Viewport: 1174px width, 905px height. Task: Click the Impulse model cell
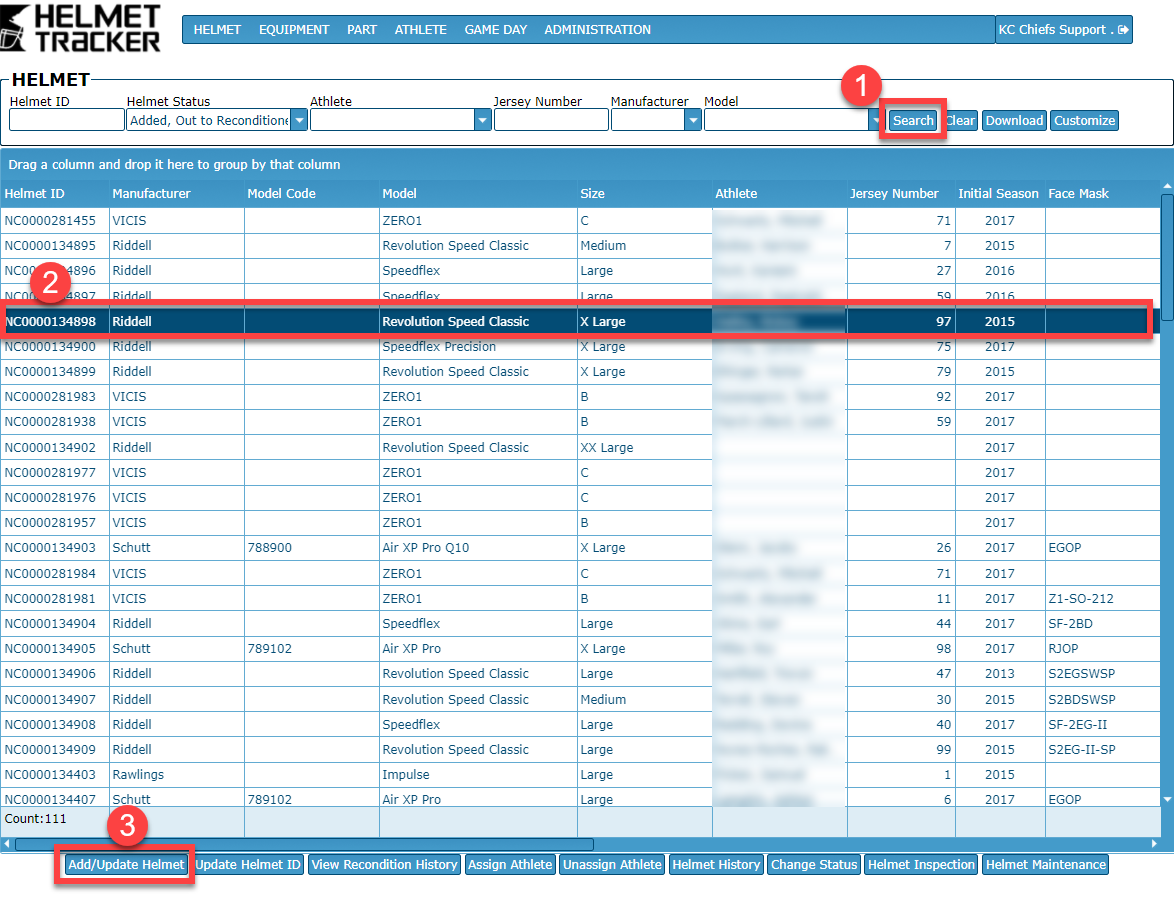pos(478,775)
